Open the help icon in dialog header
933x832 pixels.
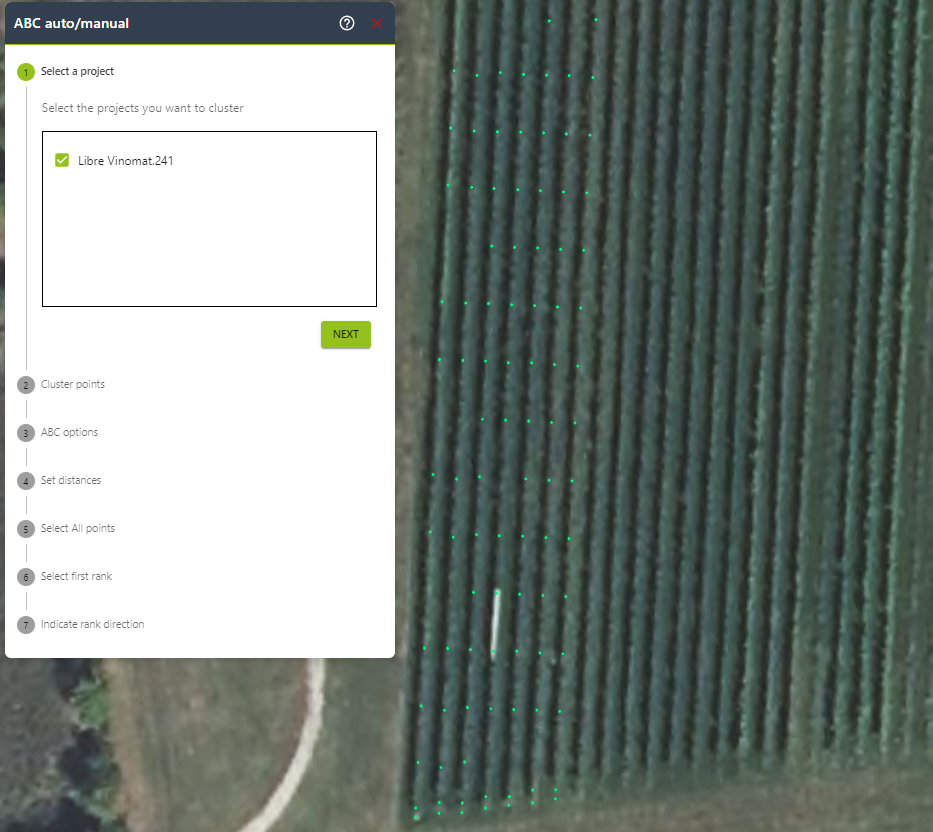(347, 23)
